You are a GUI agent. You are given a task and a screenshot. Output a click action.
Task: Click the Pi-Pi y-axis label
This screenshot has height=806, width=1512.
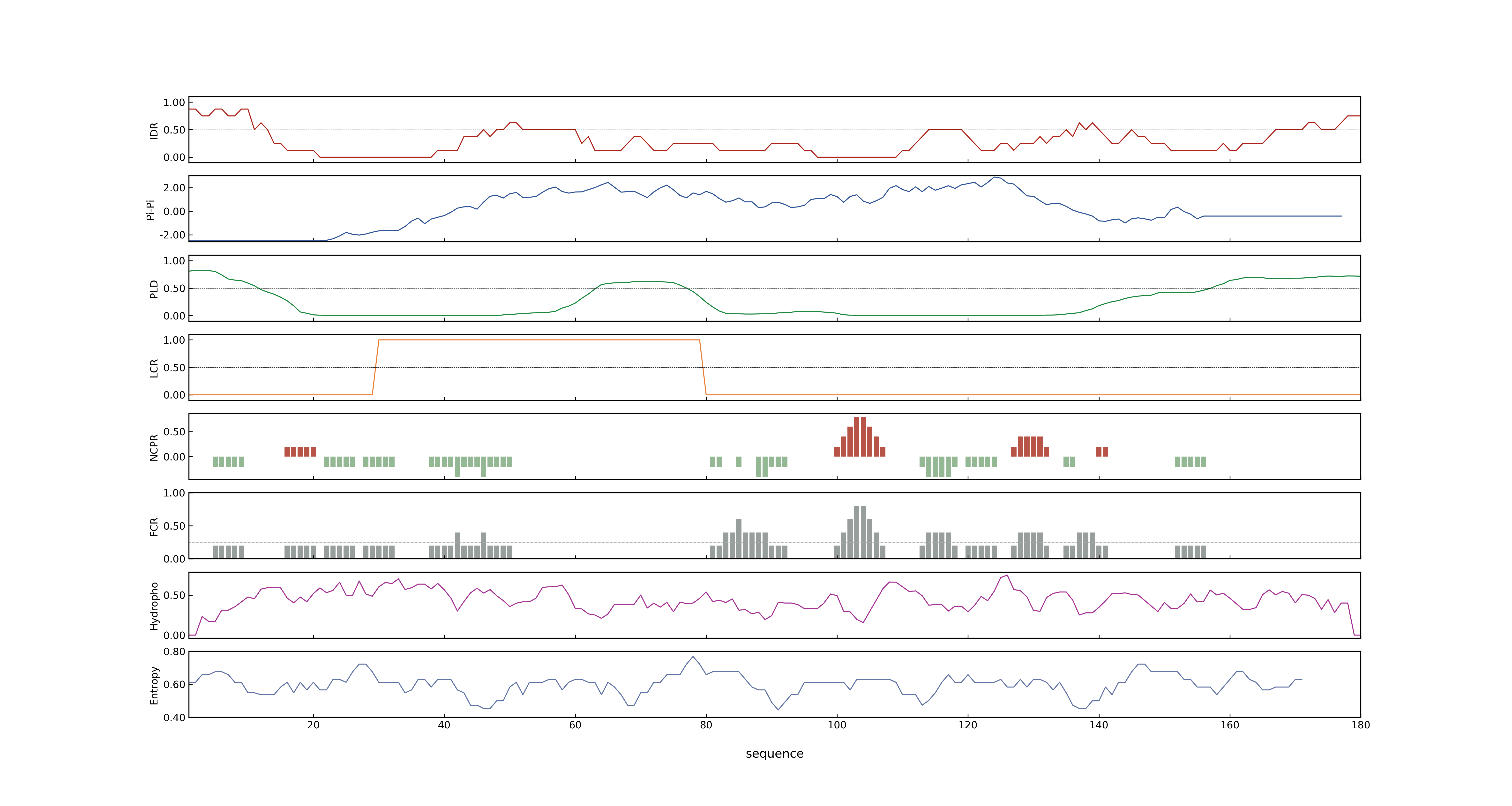[150, 209]
